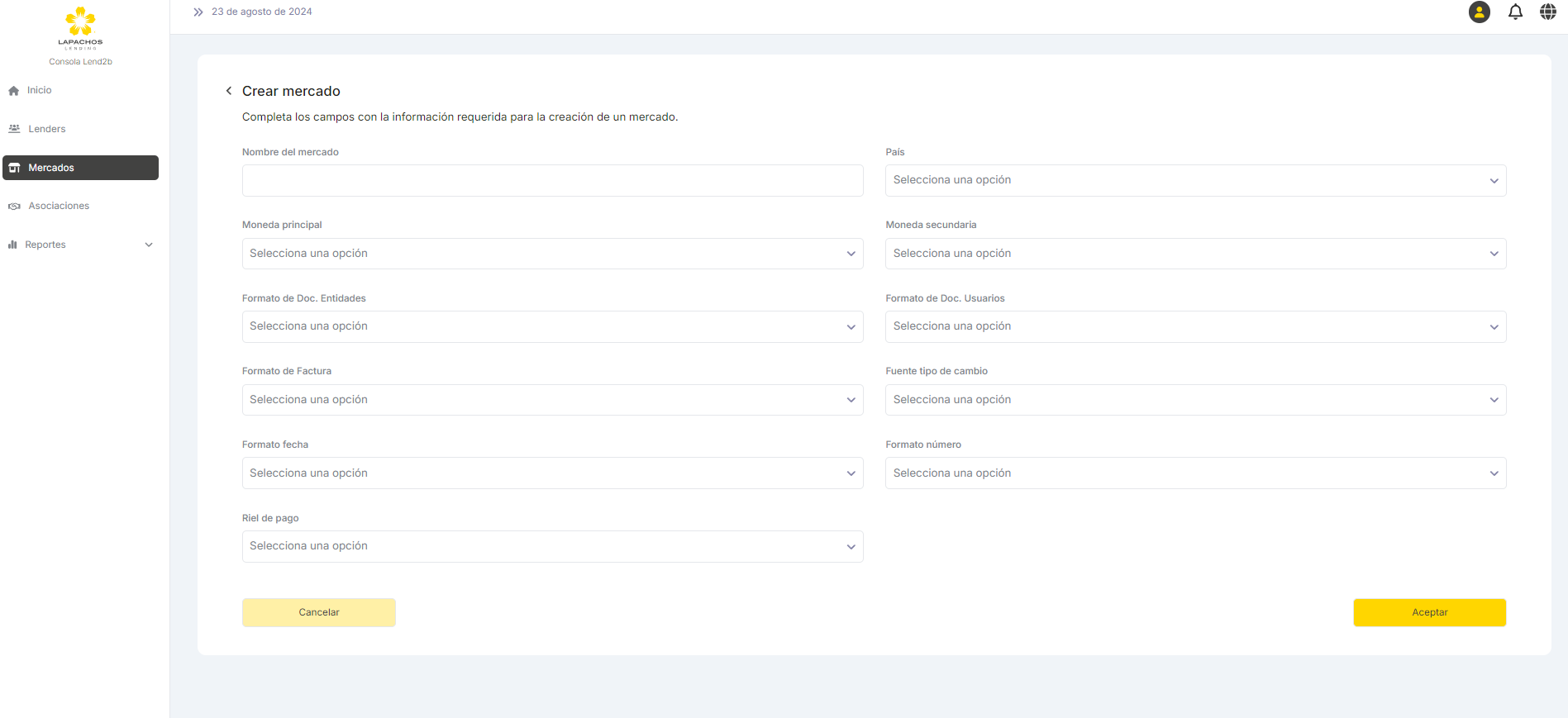Click the globe language icon
Screen dimensions: 1568x718
click(x=1547, y=12)
